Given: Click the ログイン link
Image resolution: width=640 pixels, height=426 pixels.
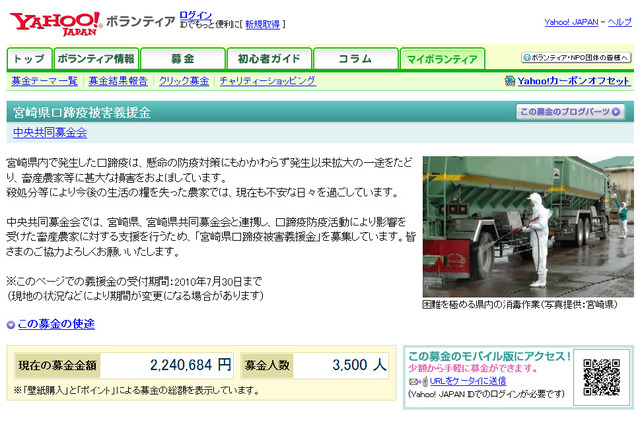Looking at the screenshot, I should tap(196, 16).
